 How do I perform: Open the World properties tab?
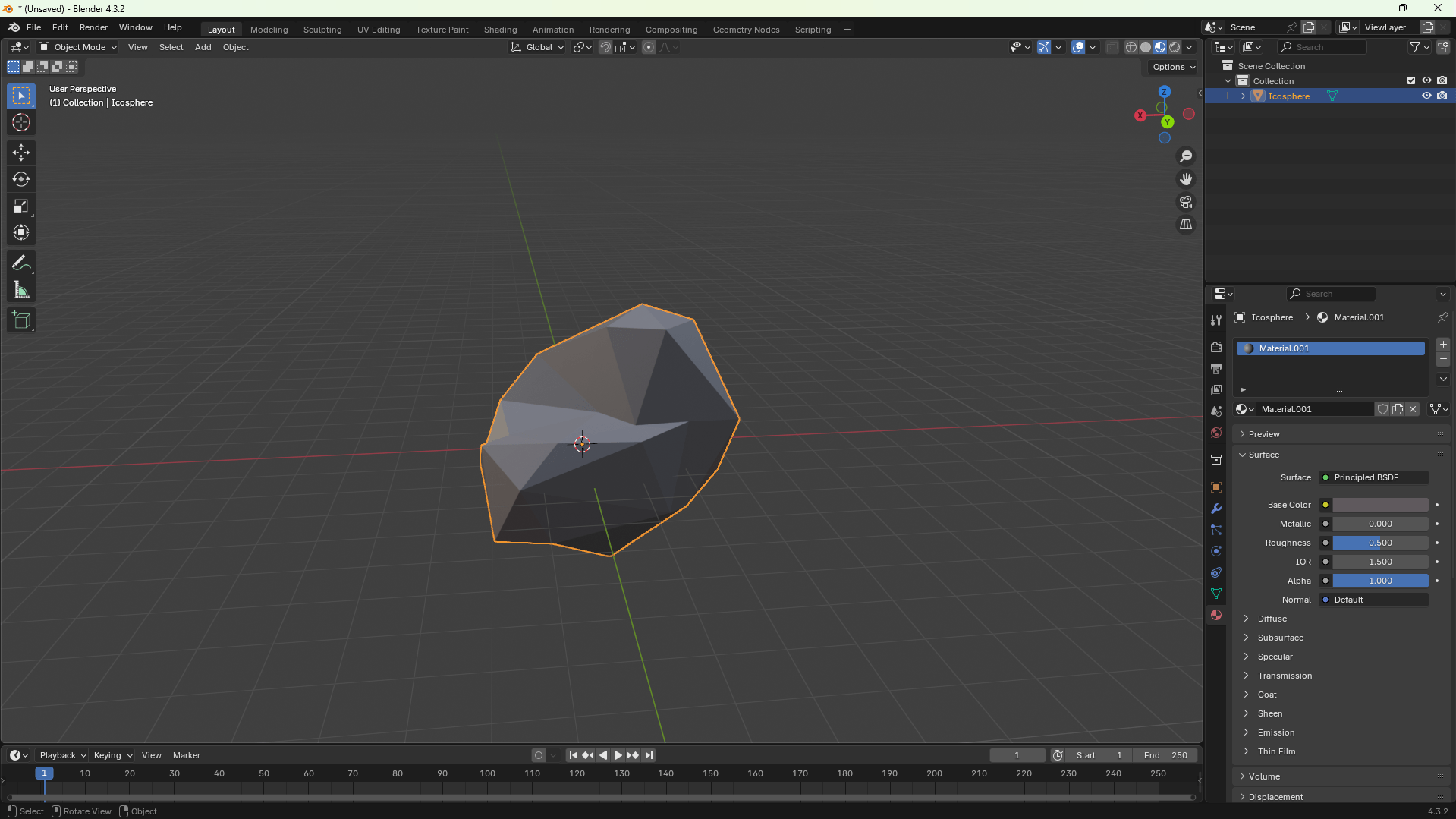(1216, 433)
